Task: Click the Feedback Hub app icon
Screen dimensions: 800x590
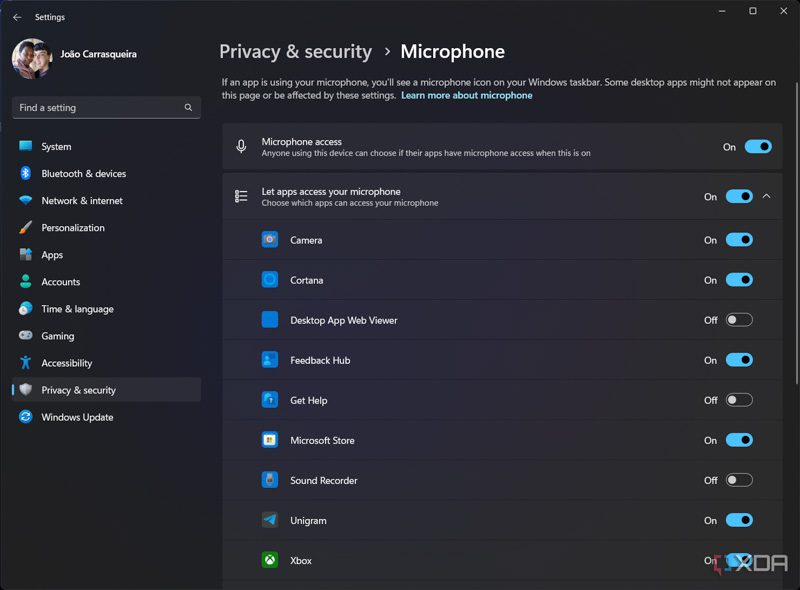Action: (x=270, y=360)
